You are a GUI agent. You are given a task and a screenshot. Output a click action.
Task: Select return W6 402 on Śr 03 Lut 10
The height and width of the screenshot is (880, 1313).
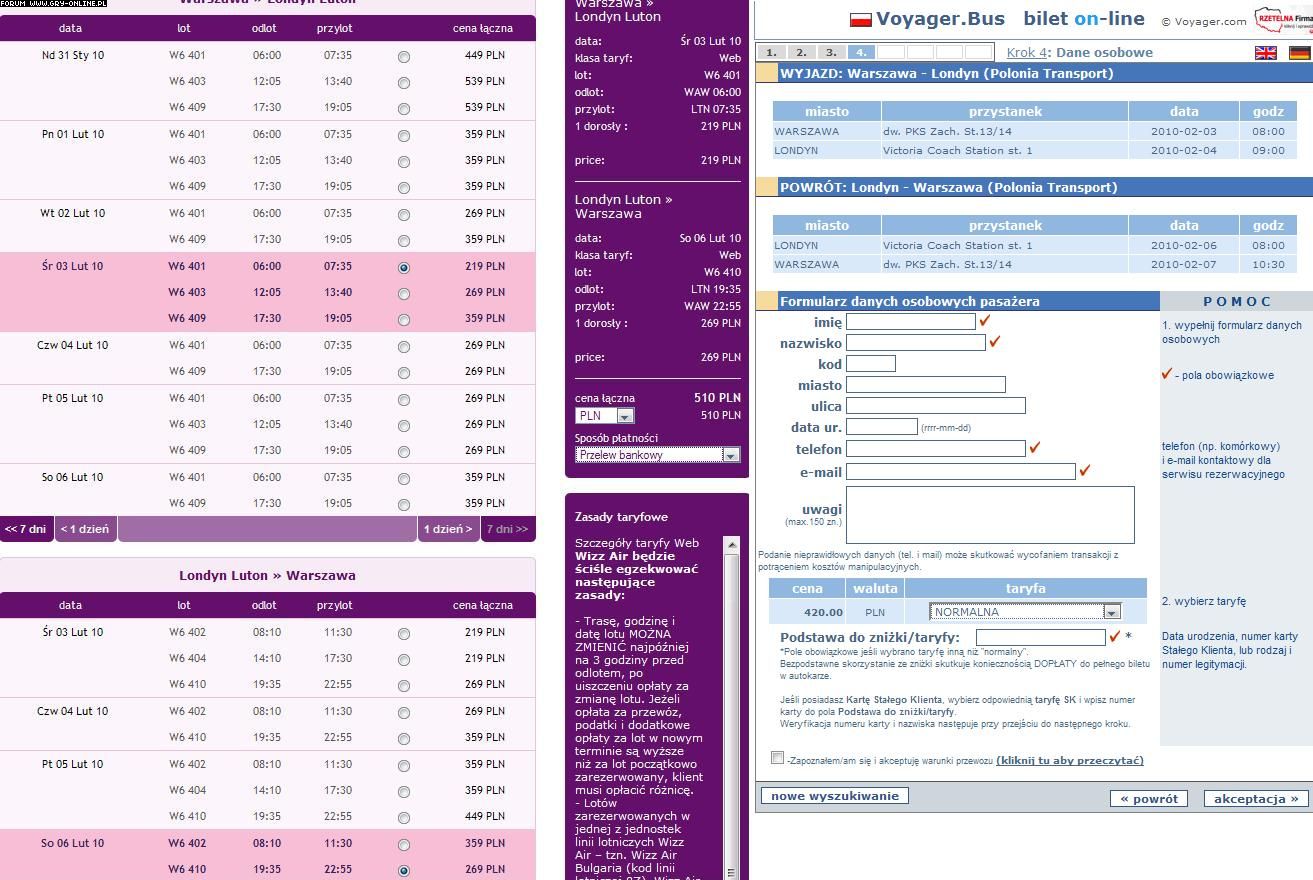point(404,634)
